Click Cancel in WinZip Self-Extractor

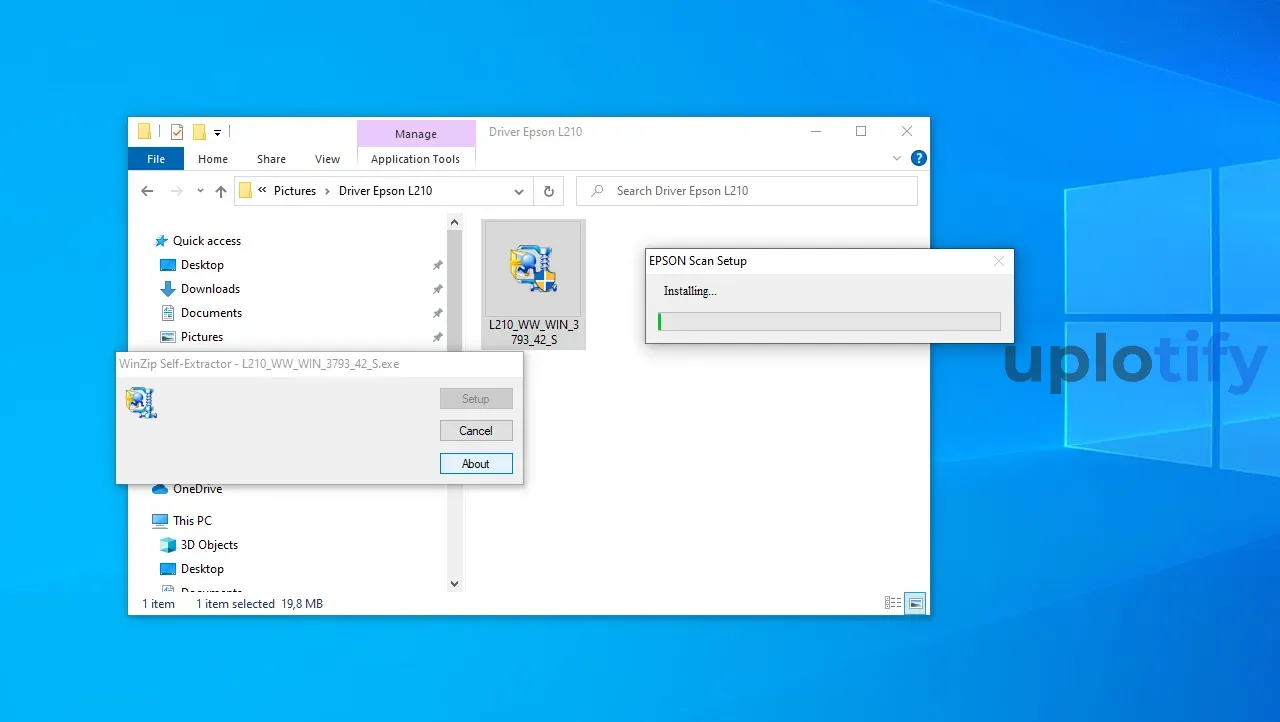476,431
